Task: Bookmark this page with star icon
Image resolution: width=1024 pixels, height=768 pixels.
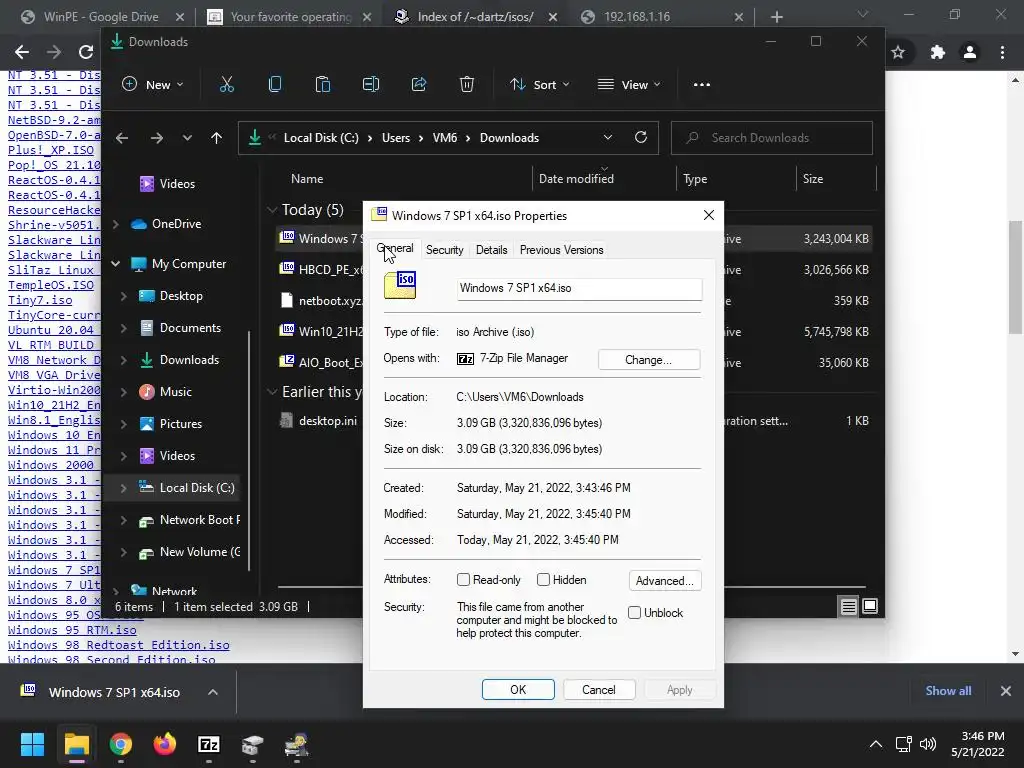Action: 898,52
